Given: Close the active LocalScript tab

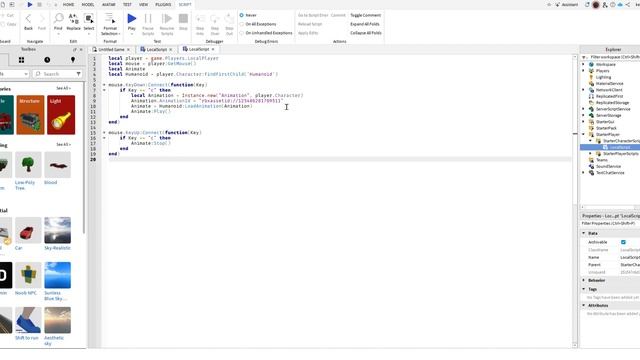Looking at the screenshot, I should (x=213, y=49).
